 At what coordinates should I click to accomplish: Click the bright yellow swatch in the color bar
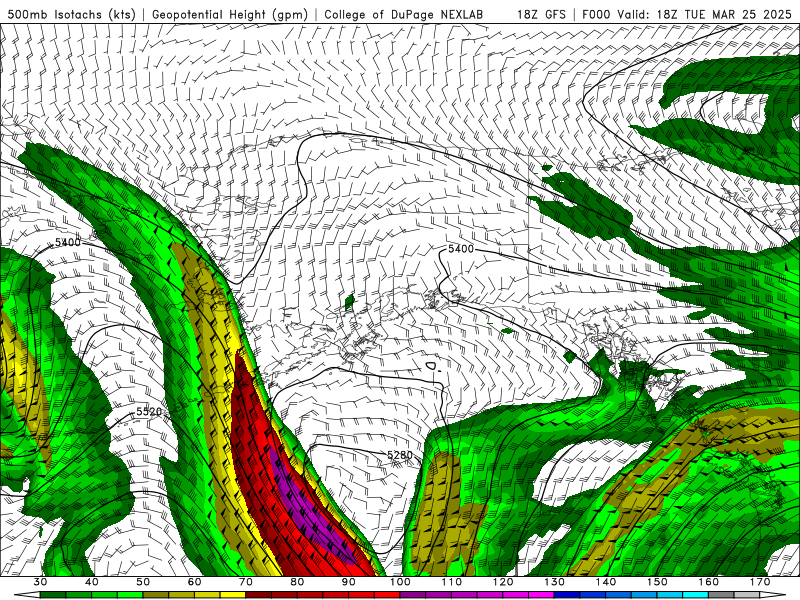233,595
